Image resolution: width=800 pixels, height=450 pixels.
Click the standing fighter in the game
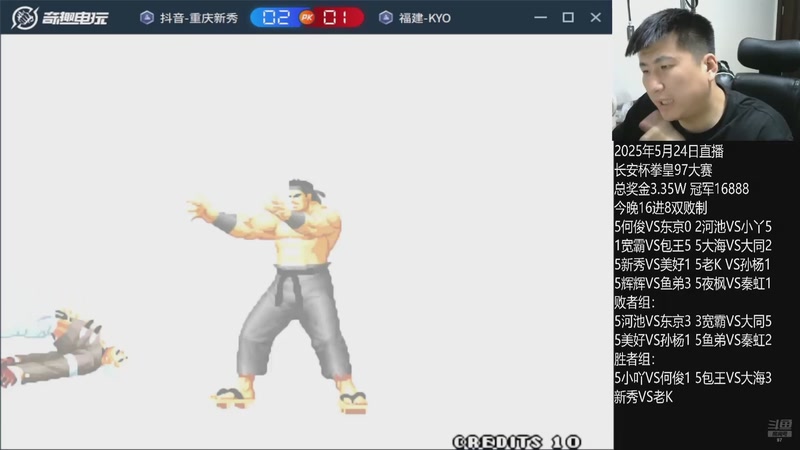[x=278, y=296]
